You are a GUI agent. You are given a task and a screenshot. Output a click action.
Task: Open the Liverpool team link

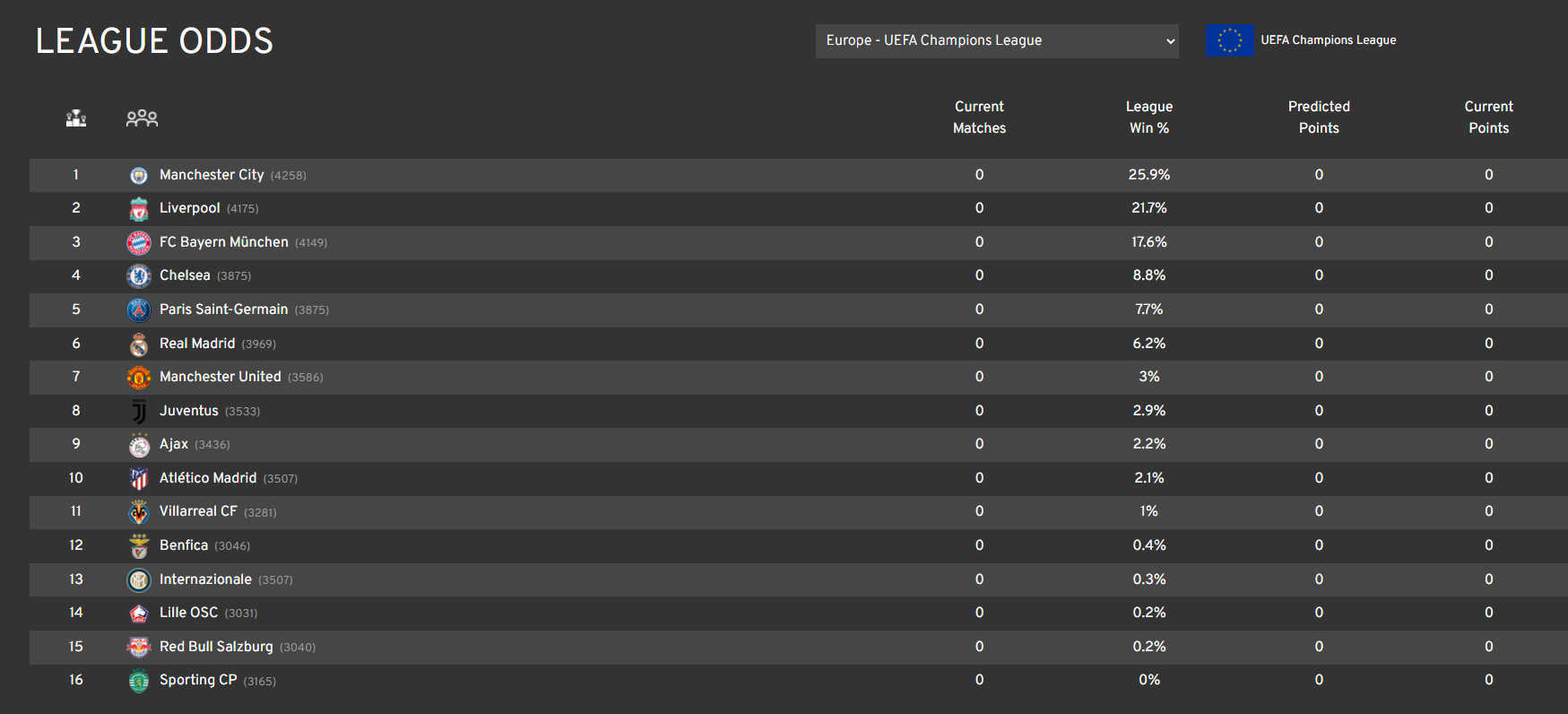click(x=190, y=208)
